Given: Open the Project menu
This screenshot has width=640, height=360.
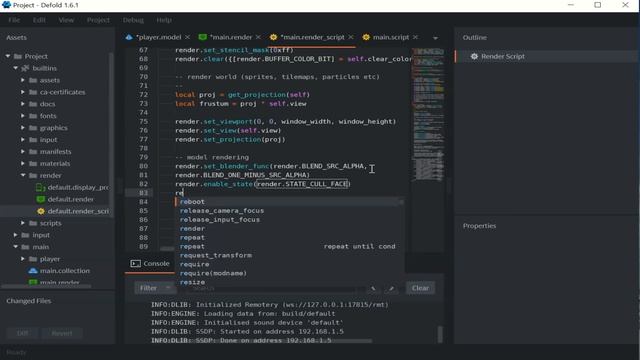Looking at the screenshot, I should [x=98, y=20].
